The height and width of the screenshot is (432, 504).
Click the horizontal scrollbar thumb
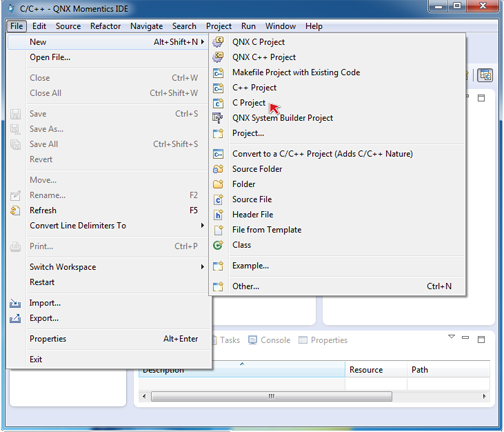272,396
